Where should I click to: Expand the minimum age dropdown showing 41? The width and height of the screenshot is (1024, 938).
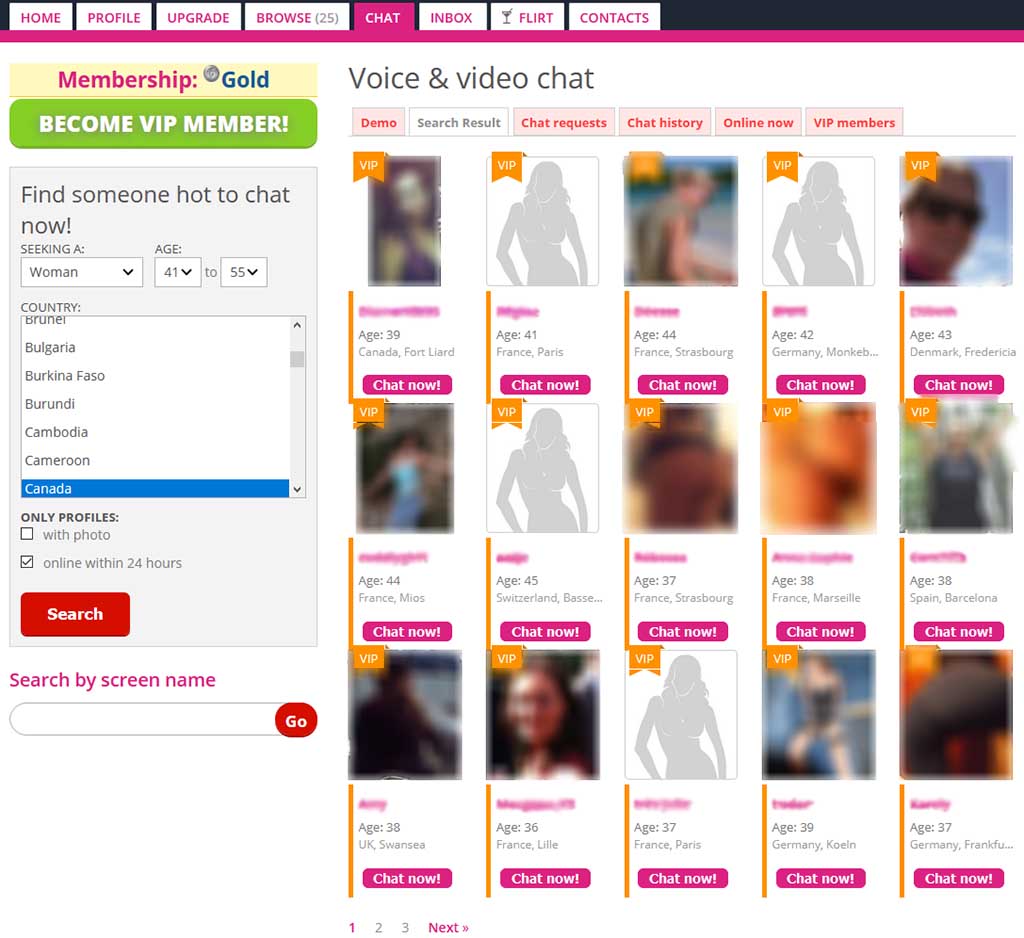[x=177, y=272]
